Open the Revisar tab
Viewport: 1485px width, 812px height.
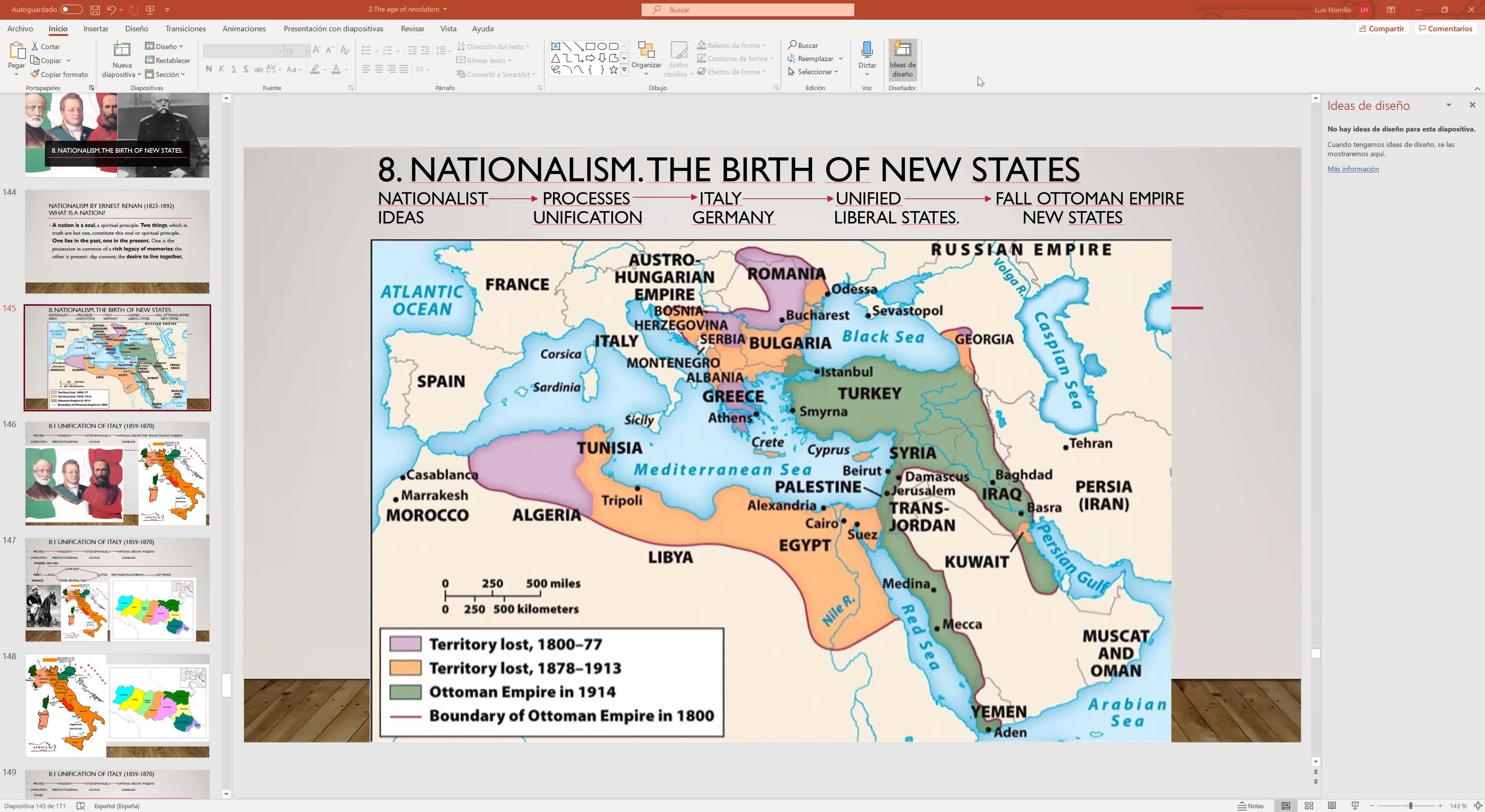[412, 29]
